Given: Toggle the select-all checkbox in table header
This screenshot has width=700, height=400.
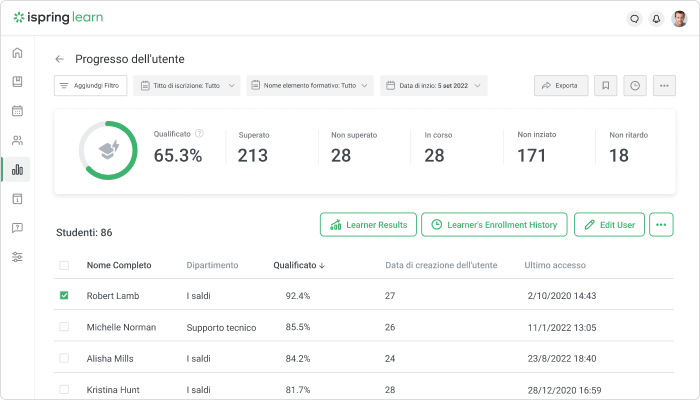Looking at the screenshot, I should (x=64, y=265).
